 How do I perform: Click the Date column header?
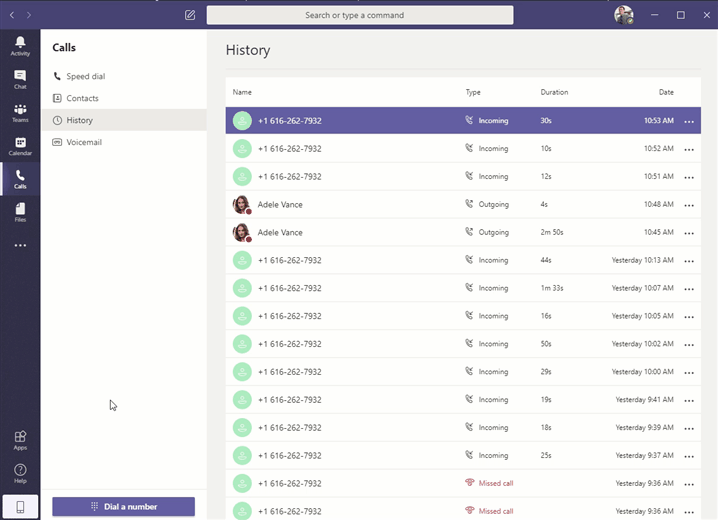(666, 92)
